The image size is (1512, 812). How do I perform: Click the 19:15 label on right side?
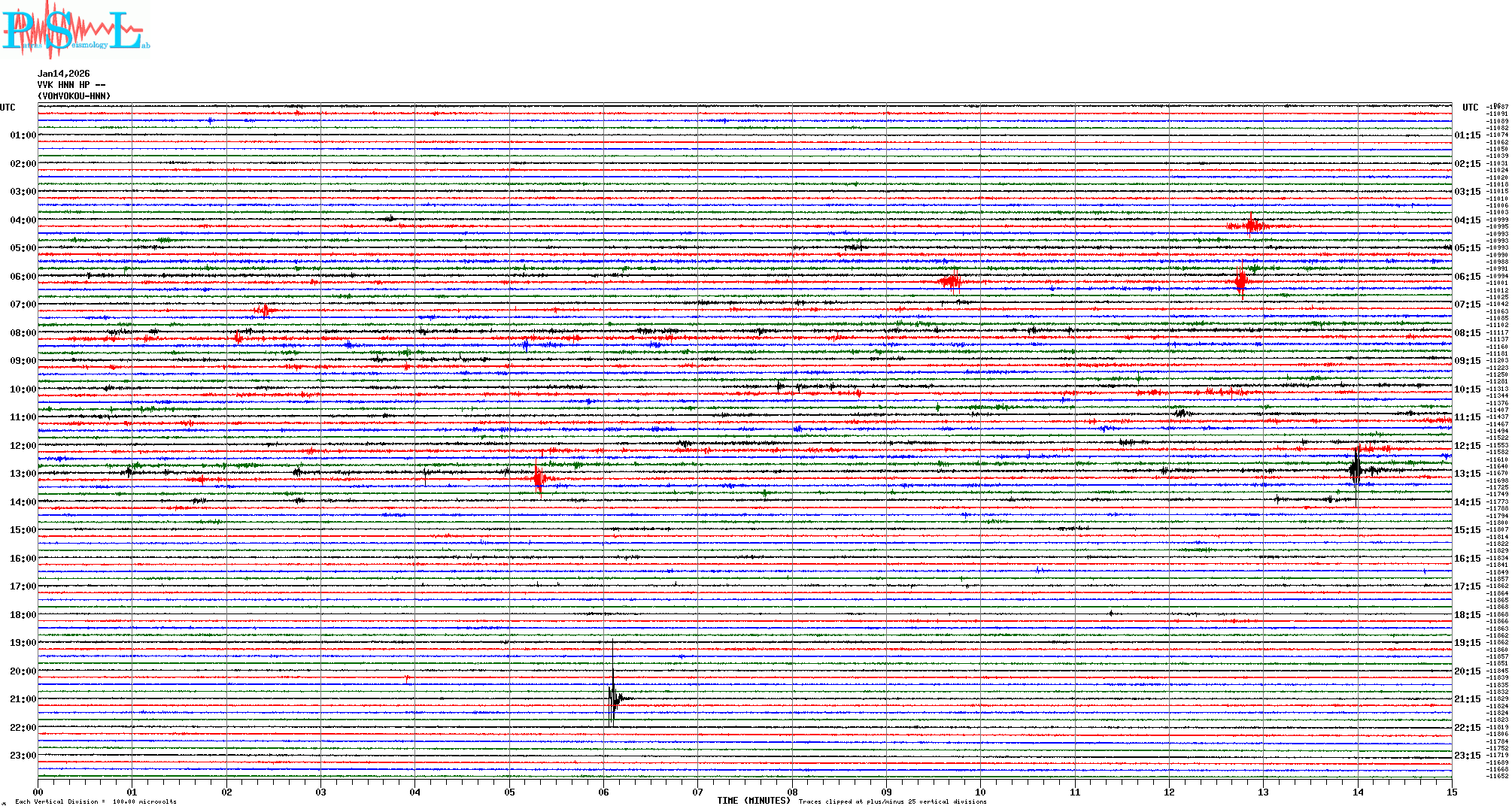point(1467,643)
